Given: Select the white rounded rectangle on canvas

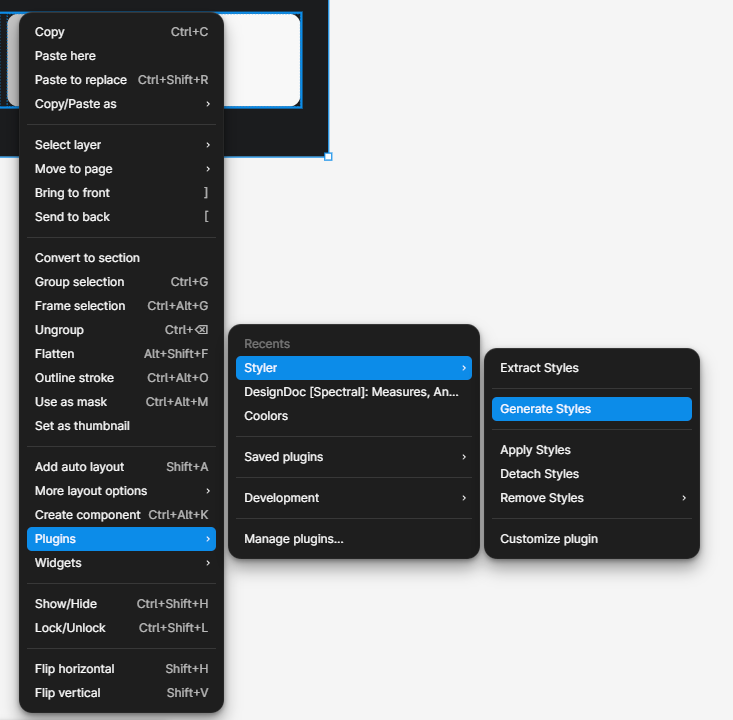Looking at the screenshot, I should pos(262,60).
